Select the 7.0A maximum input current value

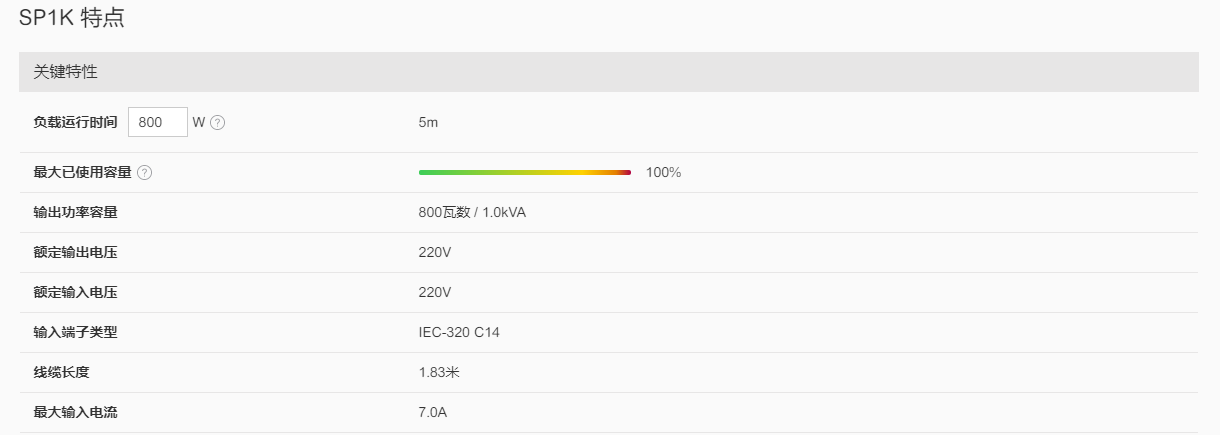pos(435,412)
